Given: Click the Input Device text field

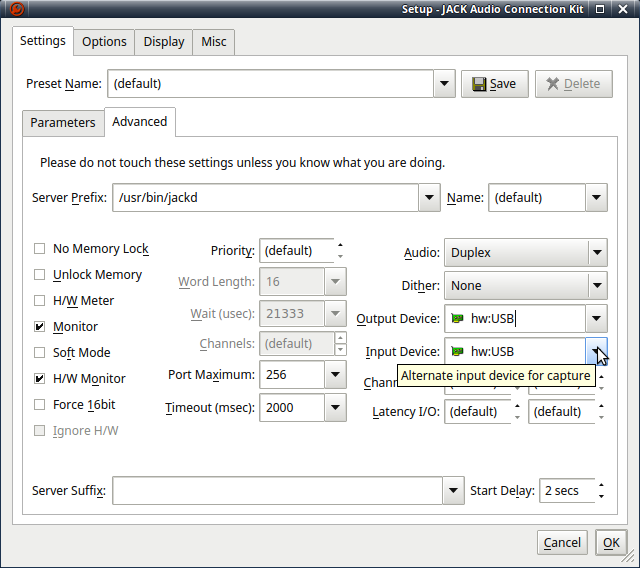Looking at the screenshot, I should 515,351.
